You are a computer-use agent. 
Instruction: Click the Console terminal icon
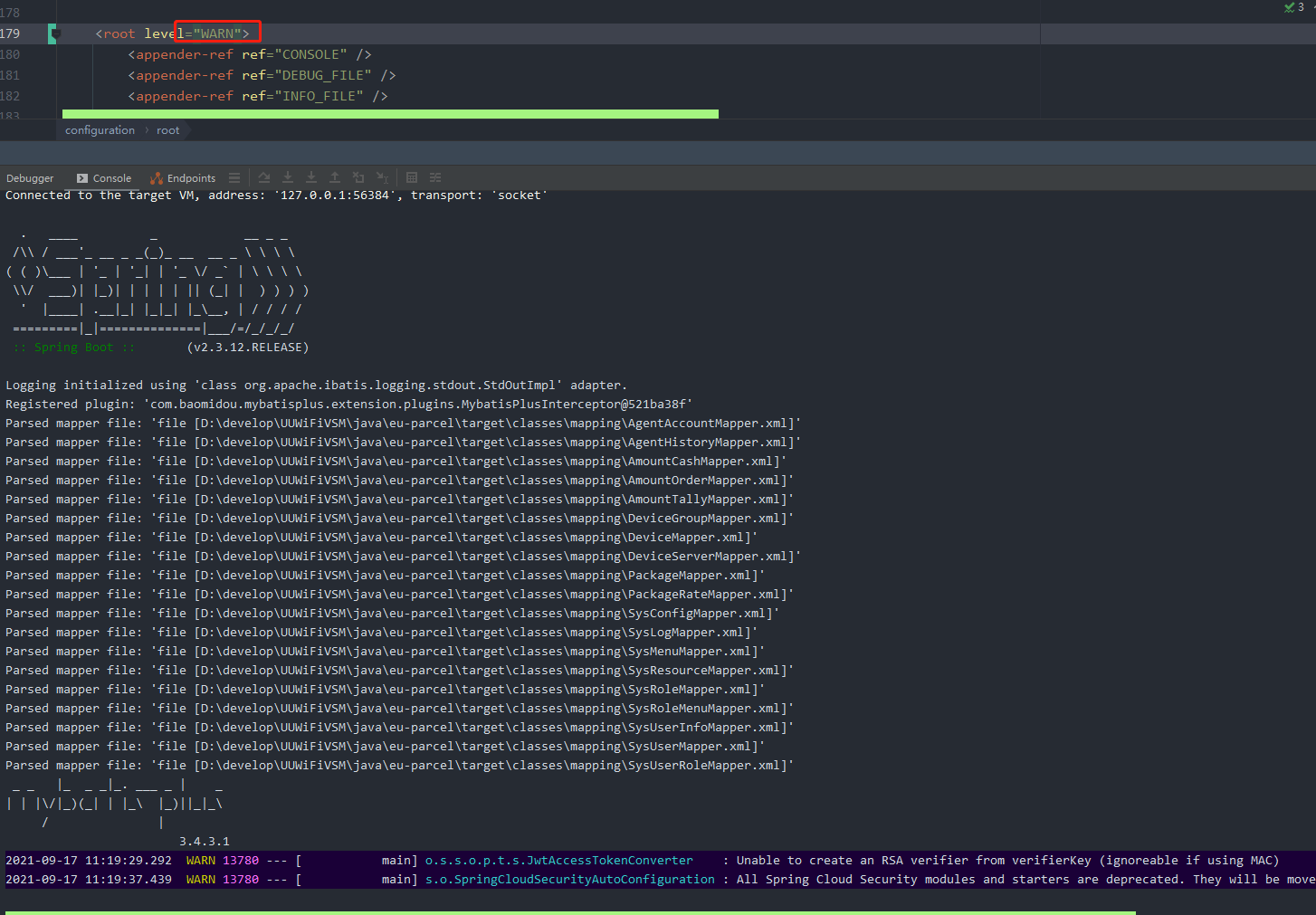point(81,177)
